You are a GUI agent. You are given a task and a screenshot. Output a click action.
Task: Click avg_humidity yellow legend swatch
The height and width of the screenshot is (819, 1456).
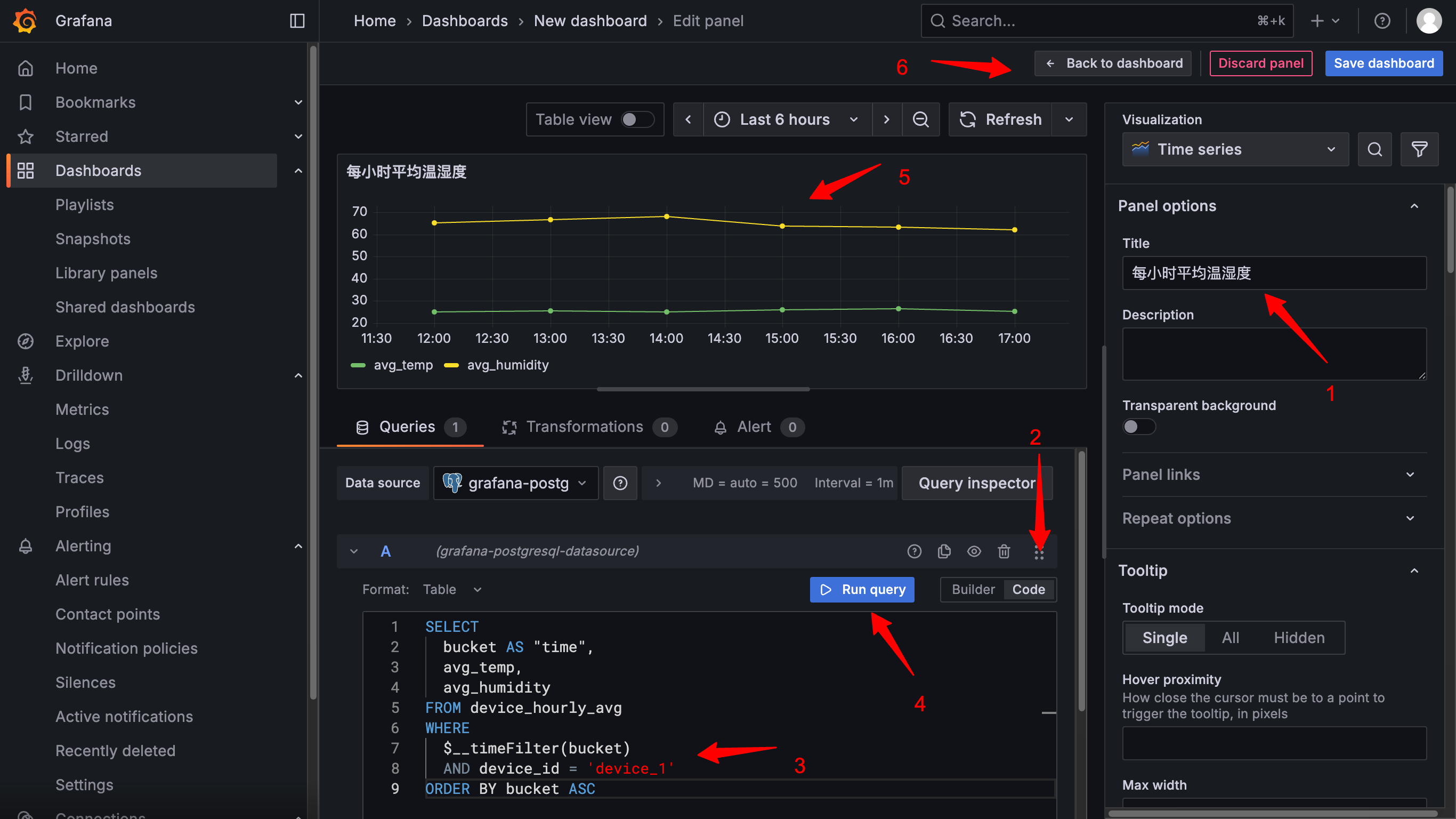[451, 365]
